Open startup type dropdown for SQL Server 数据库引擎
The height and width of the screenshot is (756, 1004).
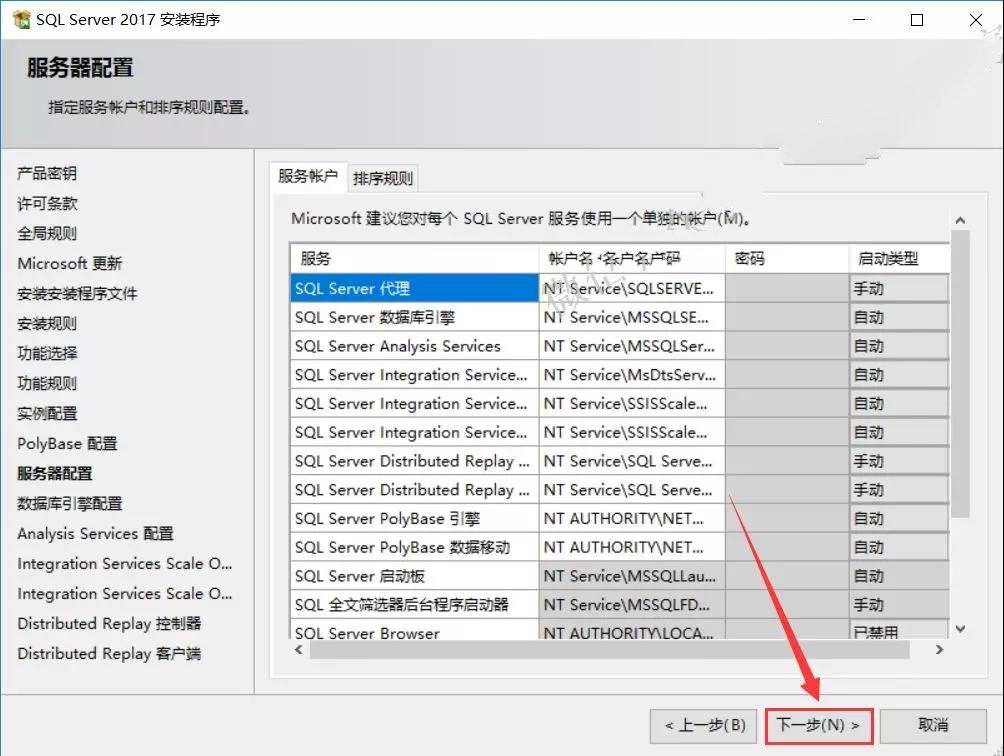click(900, 318)
